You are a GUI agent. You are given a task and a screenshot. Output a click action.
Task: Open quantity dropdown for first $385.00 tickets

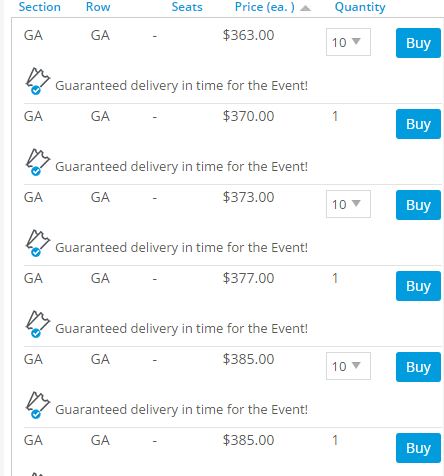tap(348, 366)
